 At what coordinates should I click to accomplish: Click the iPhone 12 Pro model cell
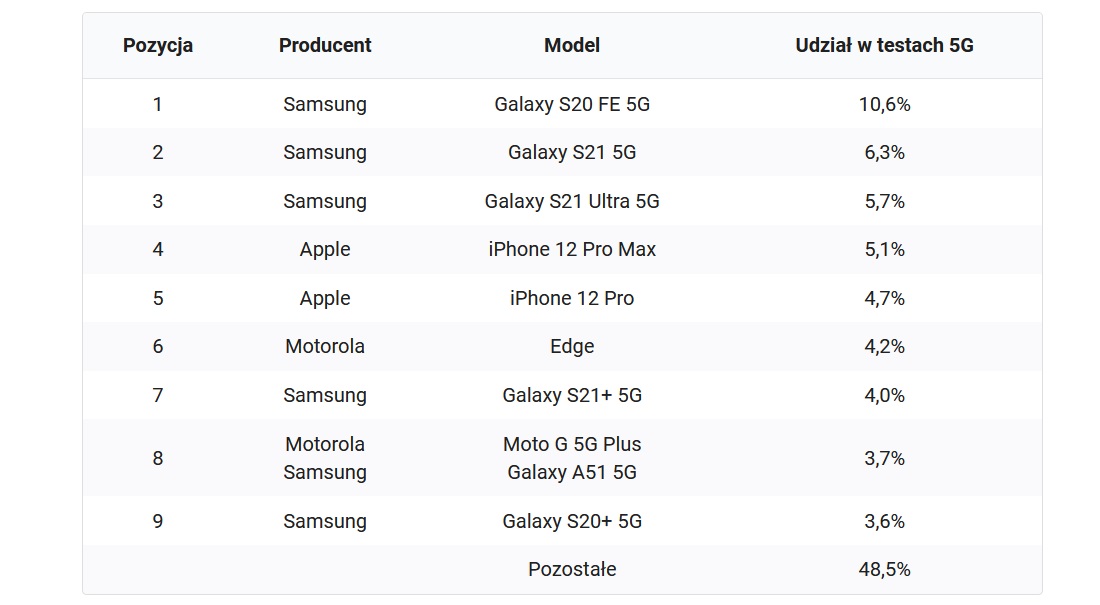pos(572,298)
